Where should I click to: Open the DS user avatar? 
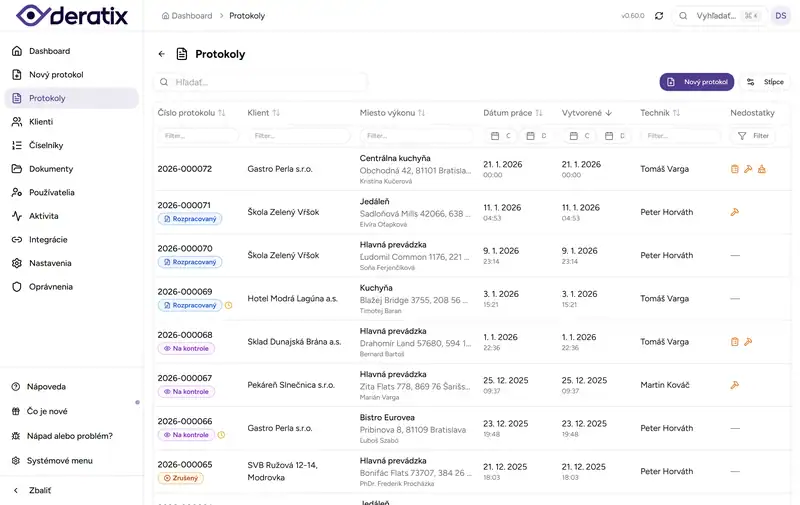(x=780, y=16)
